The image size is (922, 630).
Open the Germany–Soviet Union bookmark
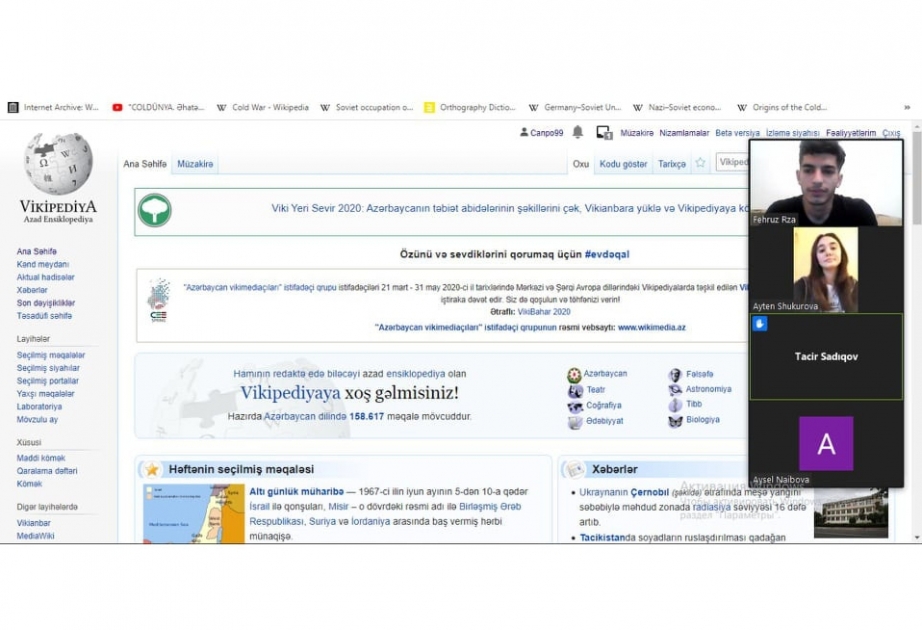(575, 108)
